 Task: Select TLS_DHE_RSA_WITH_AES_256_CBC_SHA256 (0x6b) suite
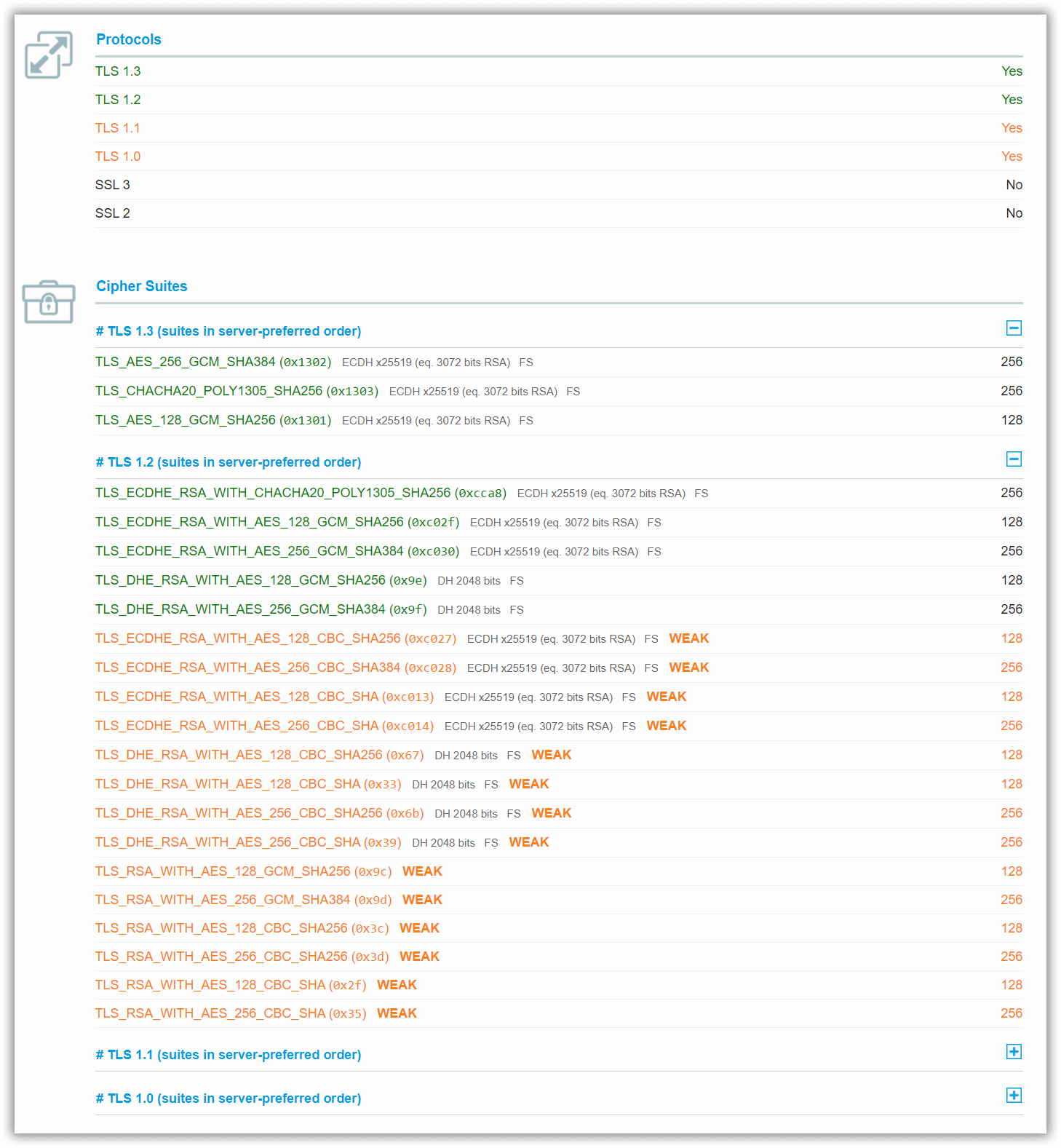tap(260, 813)
